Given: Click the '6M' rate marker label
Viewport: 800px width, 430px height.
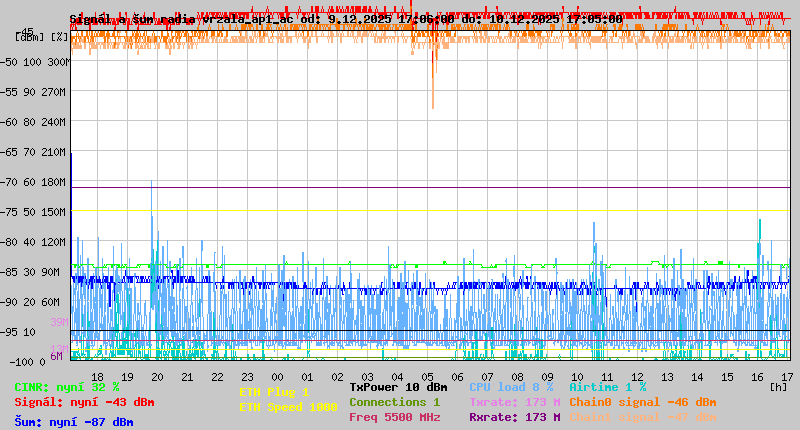Looking at the screenshot, I should click(x=56, y=356).
